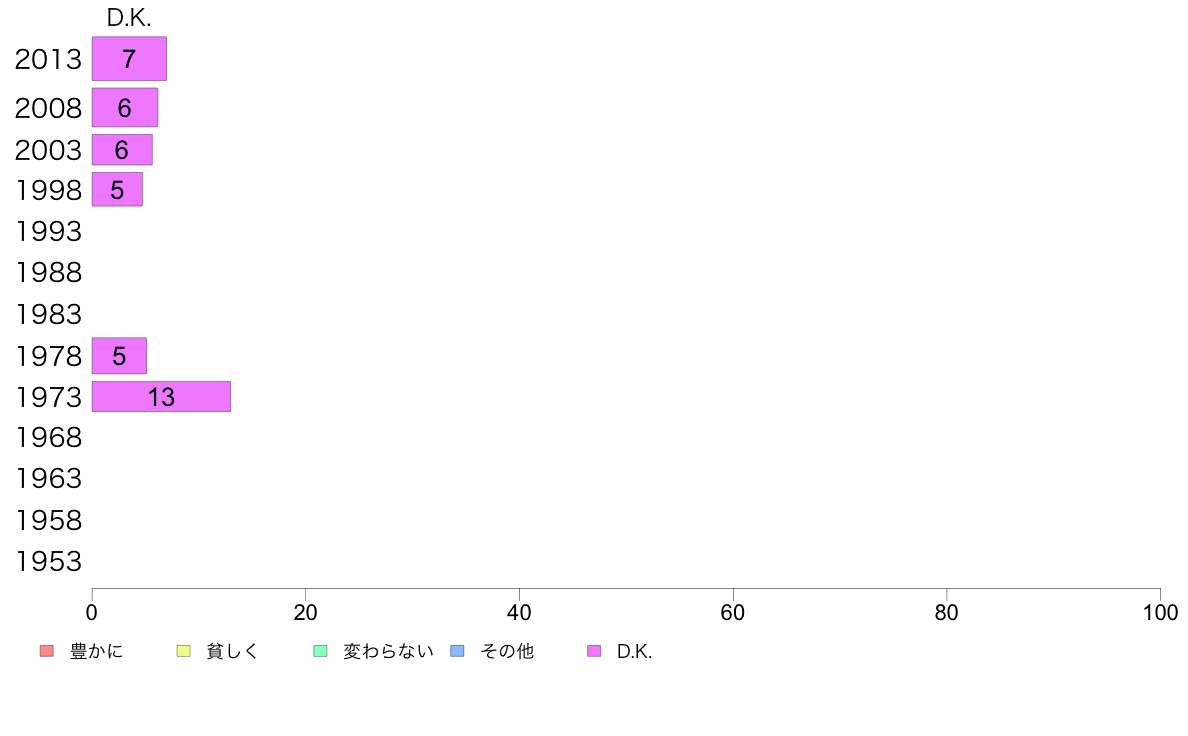
Task: Click the 2003 bar showing 6
Action: coord(122,149)
